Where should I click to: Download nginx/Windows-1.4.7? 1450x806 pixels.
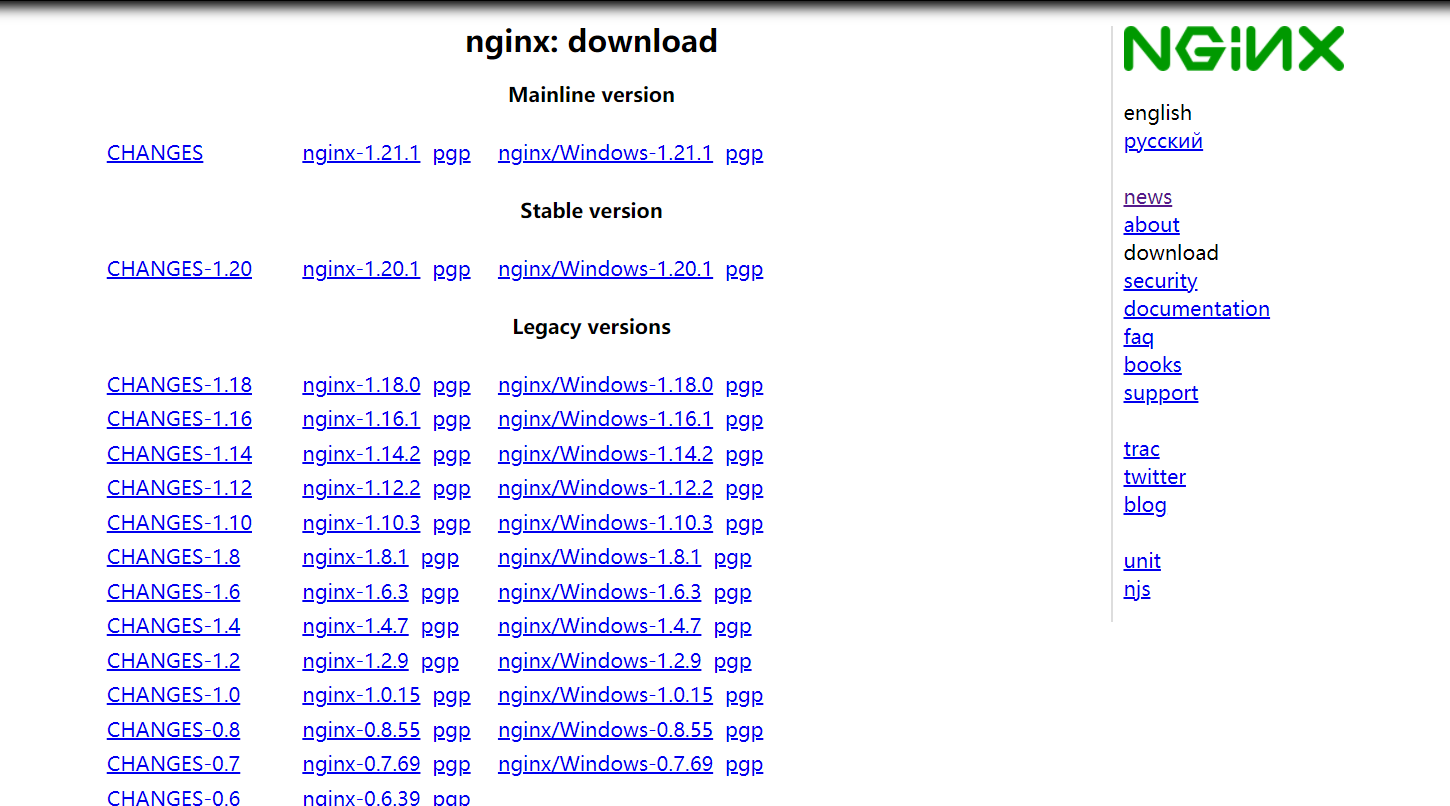point(599,626)
